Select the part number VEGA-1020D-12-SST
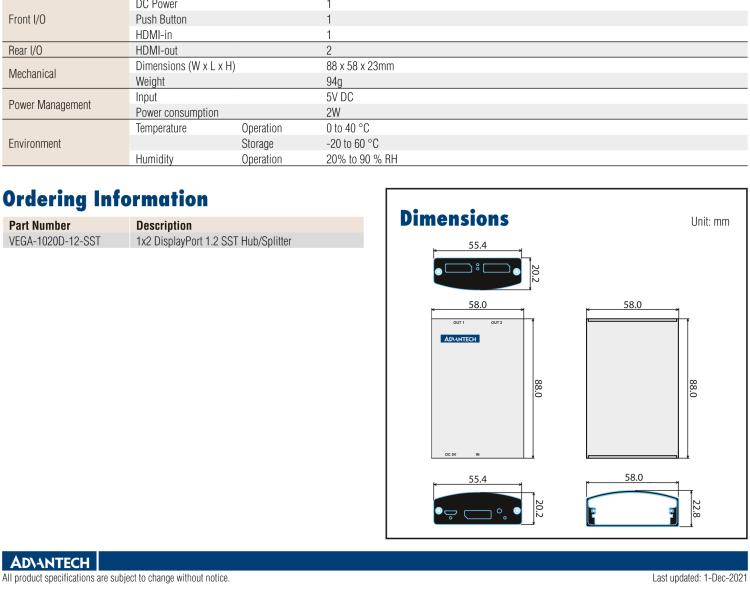 [x=53, y=241]
